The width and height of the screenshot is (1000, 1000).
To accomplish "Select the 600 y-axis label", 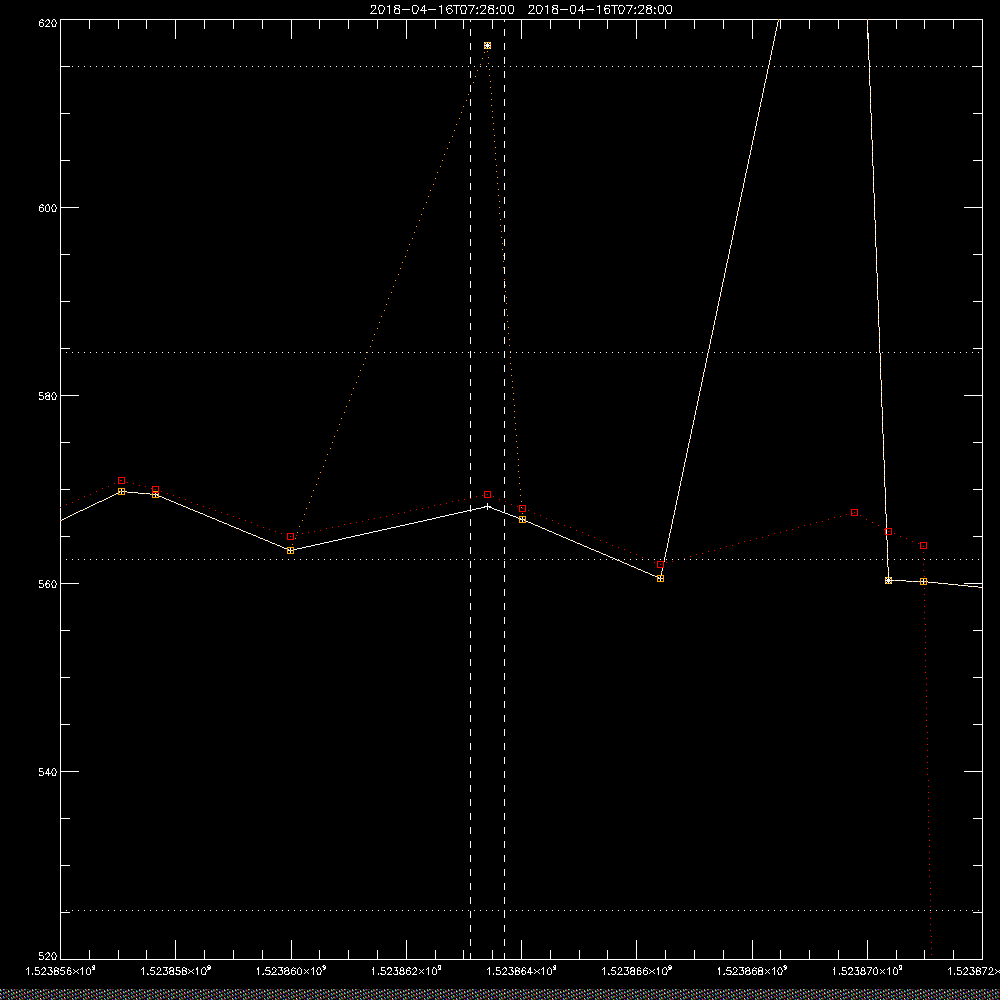I will pos(48,208).
